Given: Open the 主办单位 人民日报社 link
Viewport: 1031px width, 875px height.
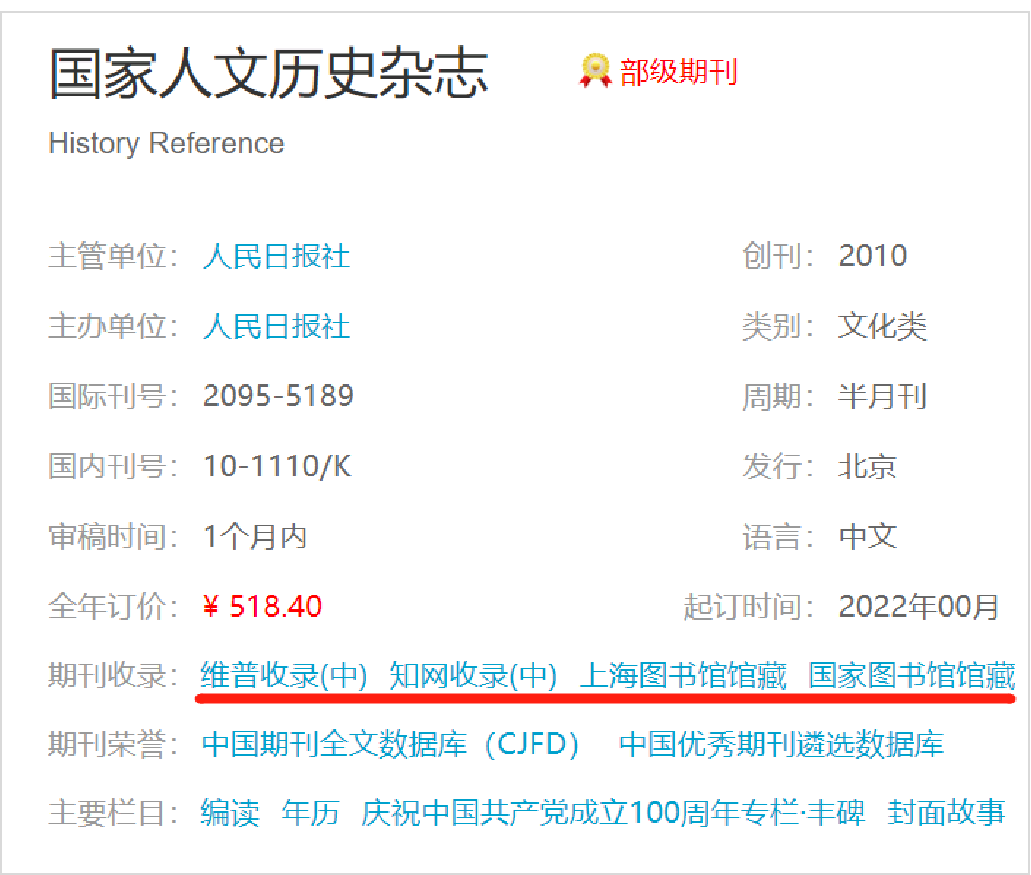Looking at the screenshot, I should point(276,326).
